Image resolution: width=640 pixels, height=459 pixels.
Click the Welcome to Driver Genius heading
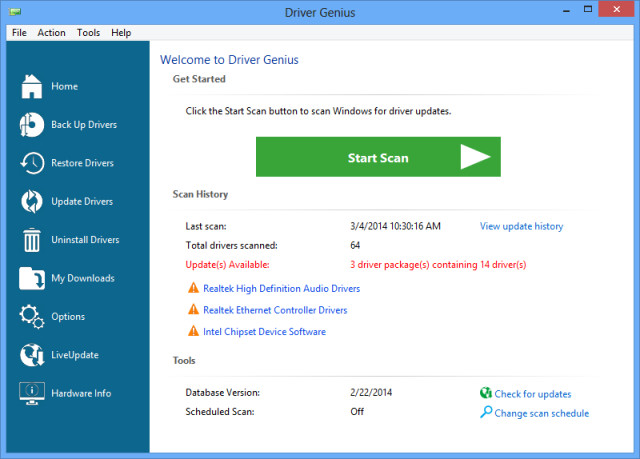pyautogui.click(x=229, y=60)
